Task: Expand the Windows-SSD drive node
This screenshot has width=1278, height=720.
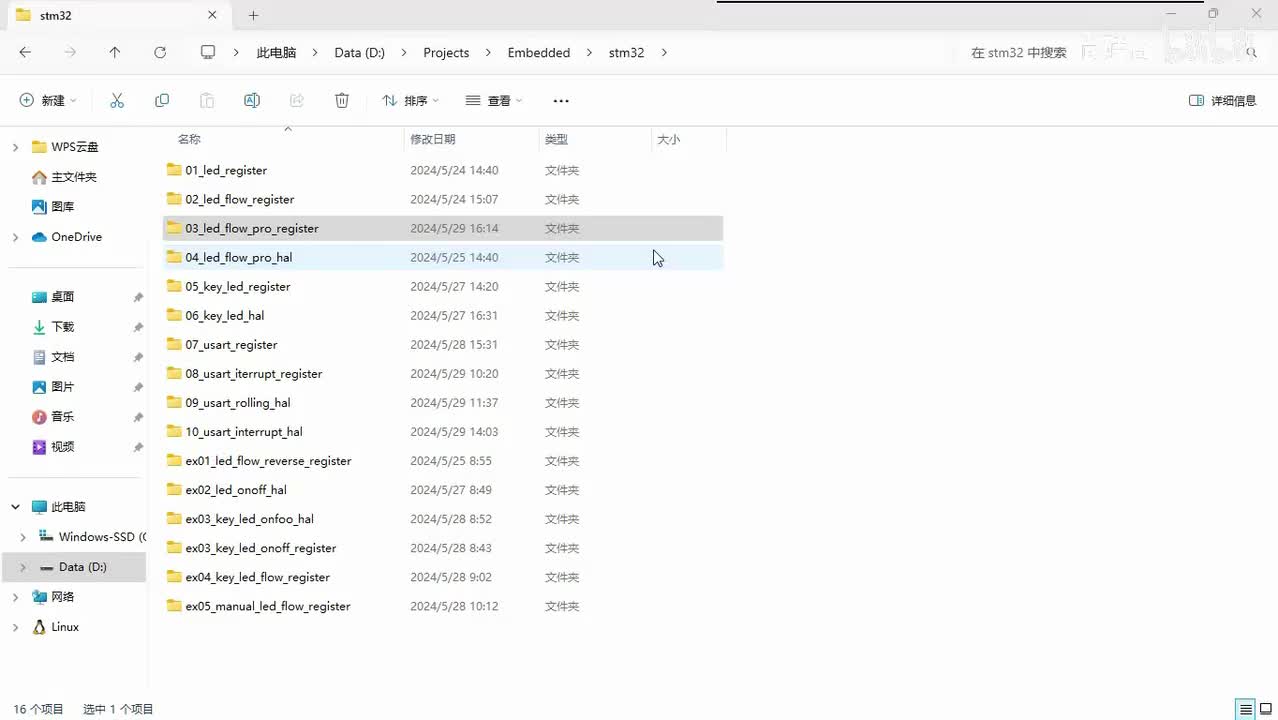Action: point(23,537)
